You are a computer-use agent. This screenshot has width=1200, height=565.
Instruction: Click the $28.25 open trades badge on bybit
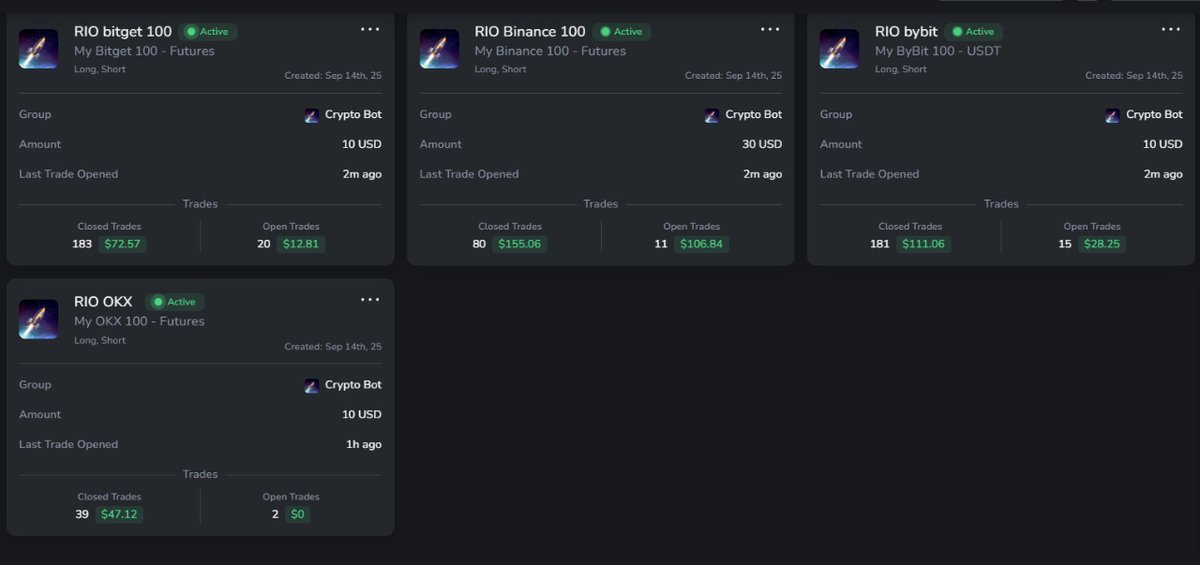click(x=1102, y=244)
